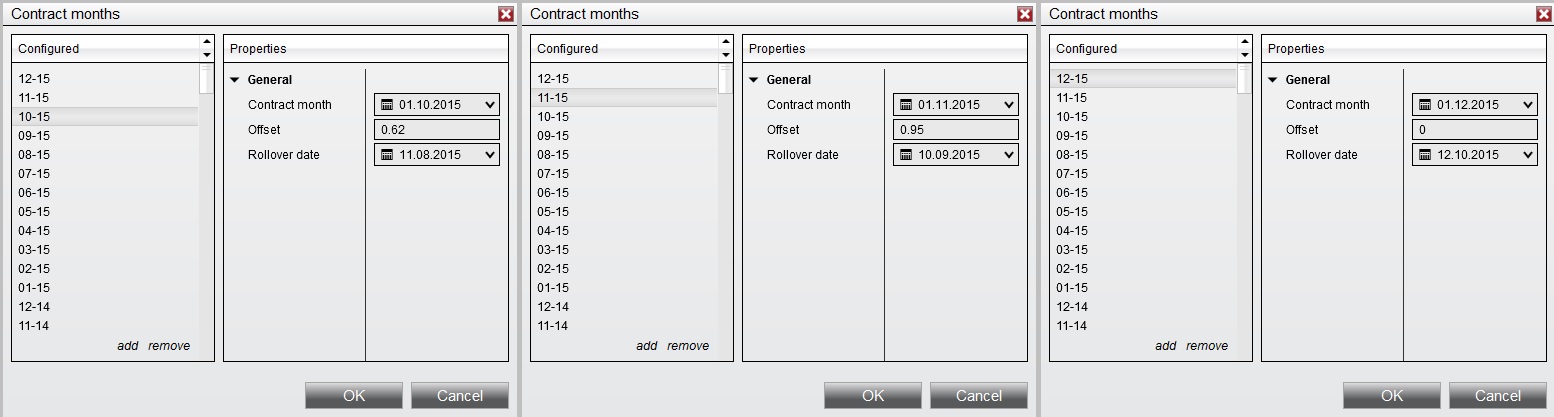Click the remove link in the 01.12.2015 dialog

[1207, 346]
